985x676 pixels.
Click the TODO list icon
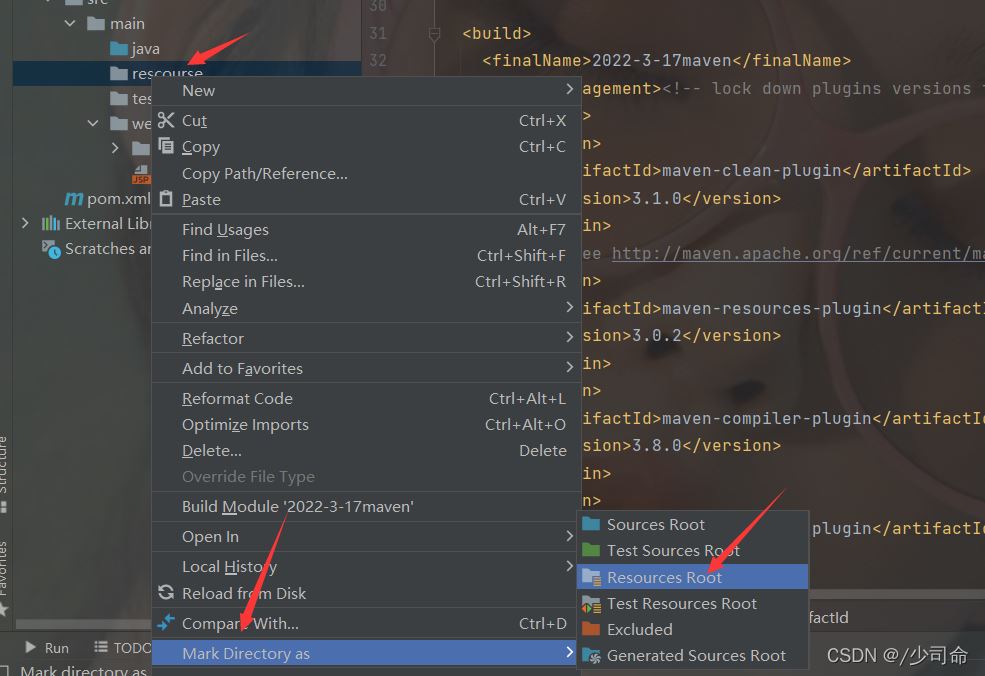101,647
